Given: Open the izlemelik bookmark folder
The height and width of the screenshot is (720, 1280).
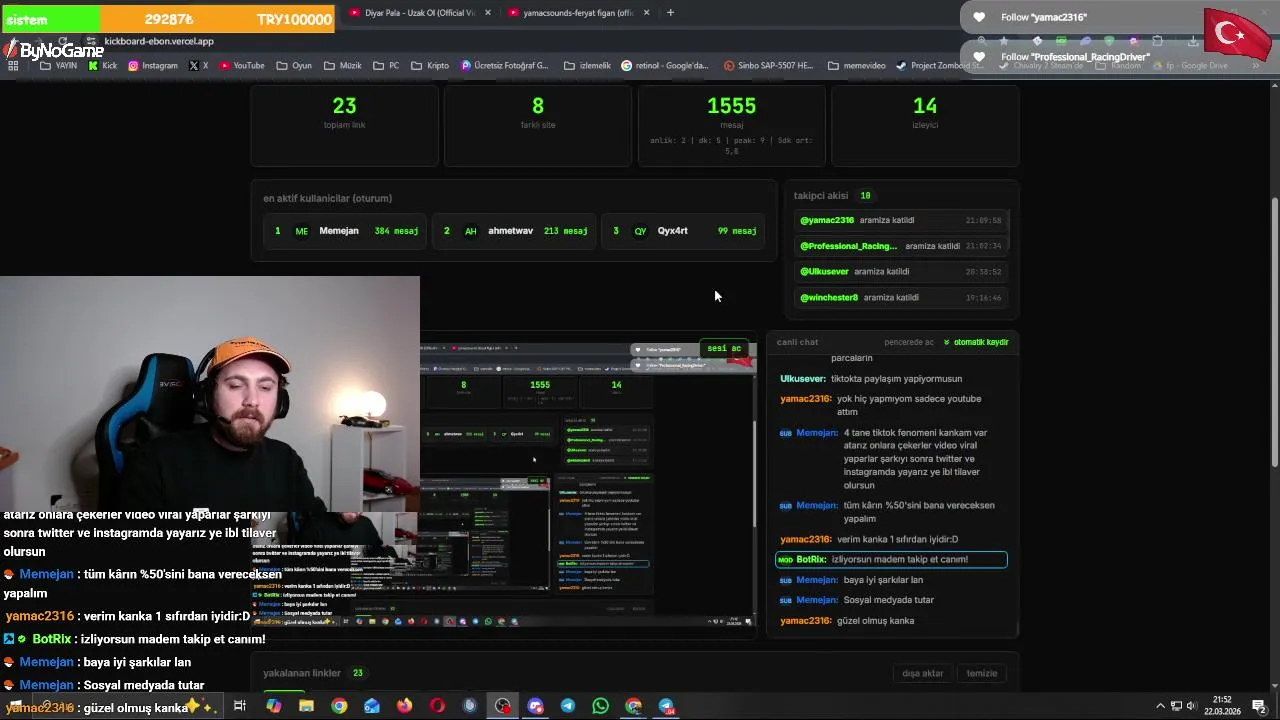Looking at the screenshot, I should coord(586,66).
